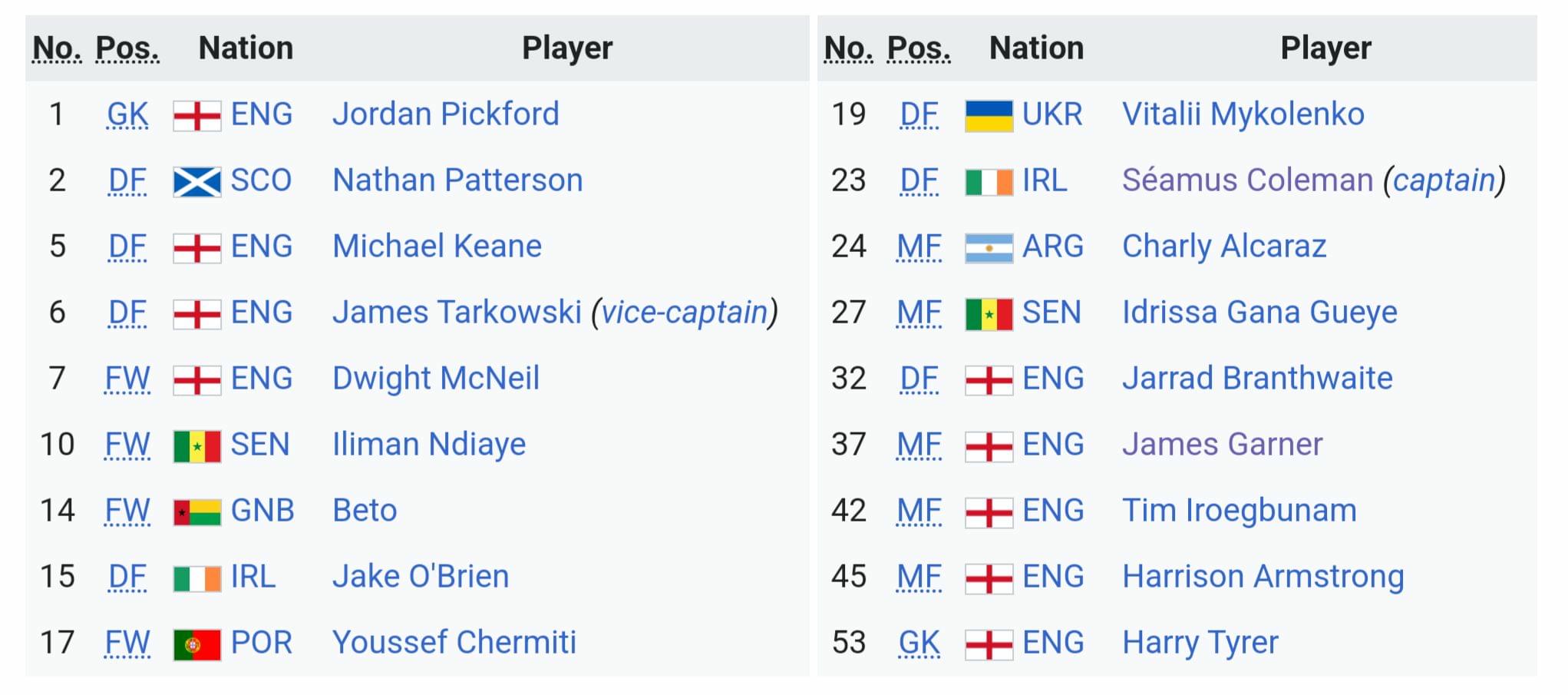Image resolution: width=1568 pixels, height=695 pixels.
Task: Click the Portugal flag next to POR
Action: (x=197, y=644)
